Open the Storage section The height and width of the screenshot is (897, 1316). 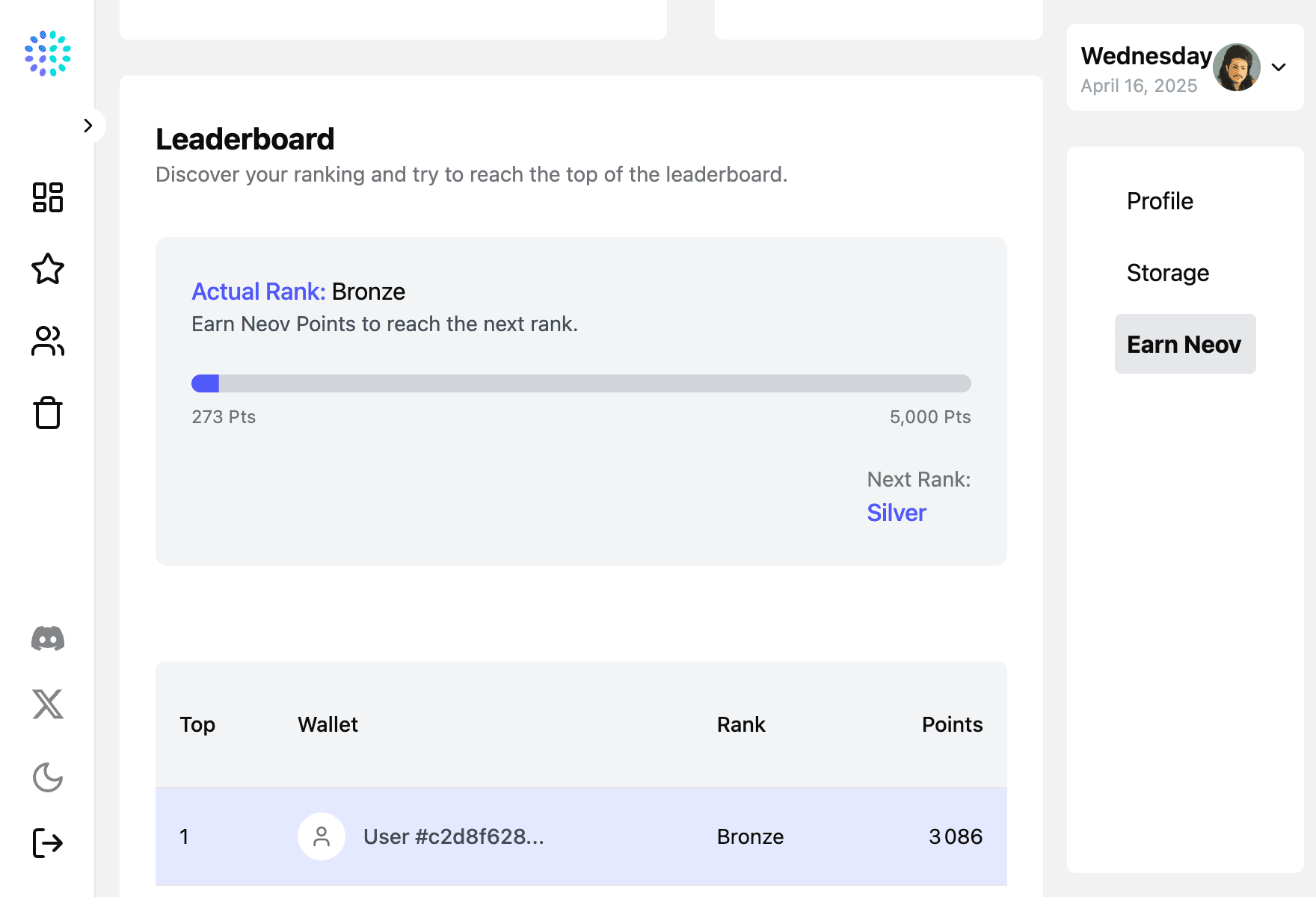[x=1168, y=273]
